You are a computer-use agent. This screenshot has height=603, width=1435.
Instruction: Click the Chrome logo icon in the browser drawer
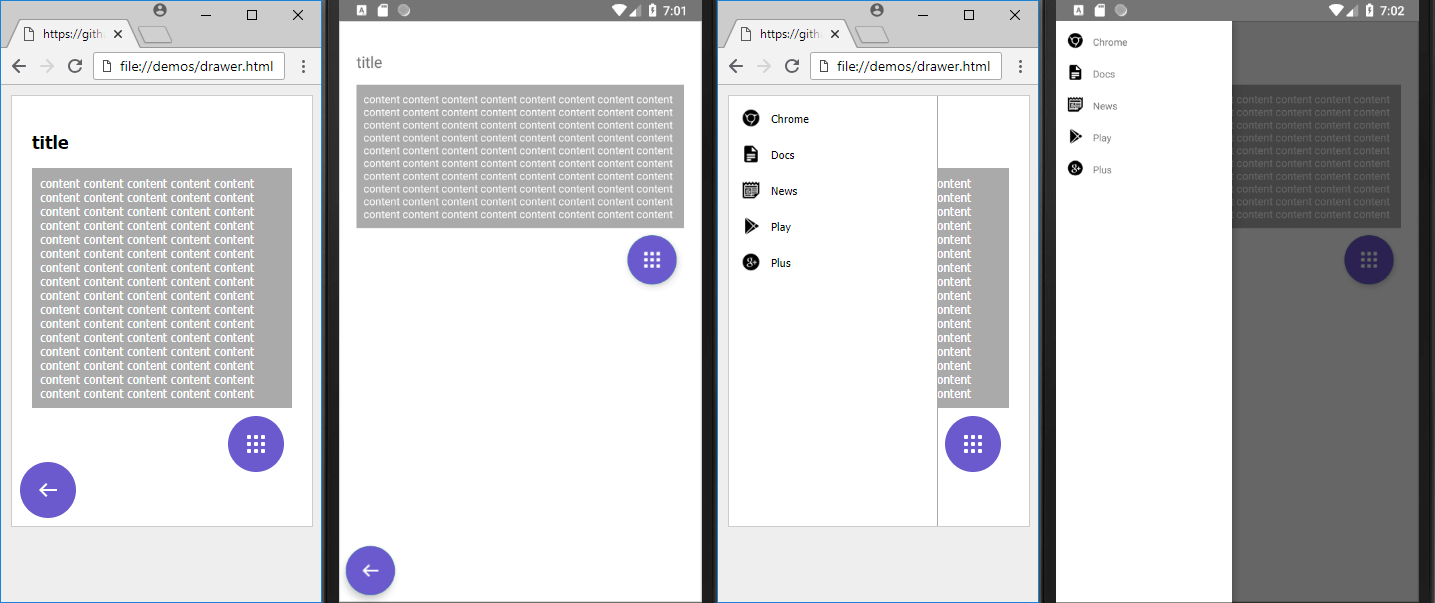point(751,118)
